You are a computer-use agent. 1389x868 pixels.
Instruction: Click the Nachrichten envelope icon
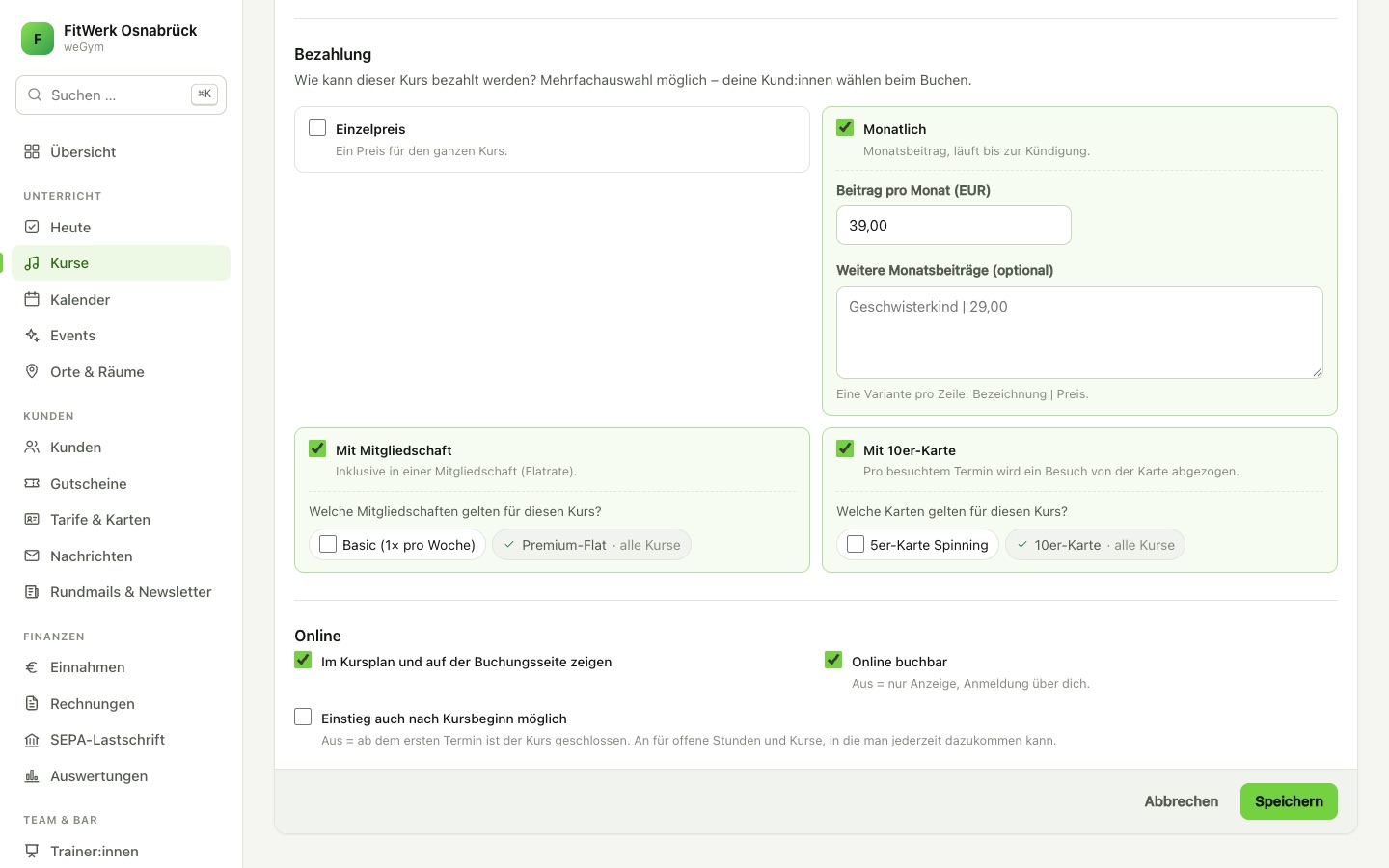click(x=32, y=556)
